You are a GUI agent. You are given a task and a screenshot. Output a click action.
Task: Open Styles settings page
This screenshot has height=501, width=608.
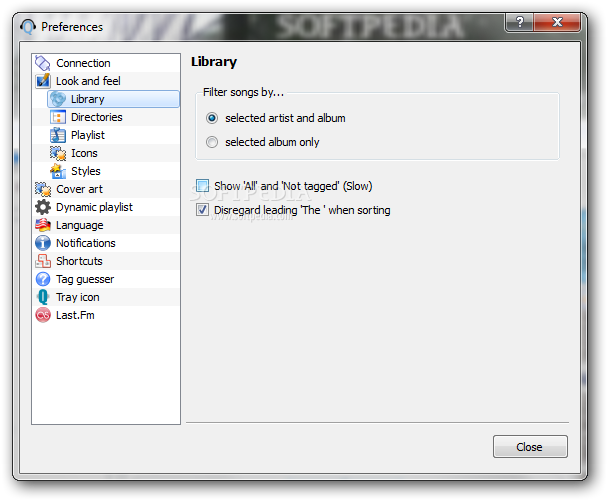click(113, 171)
